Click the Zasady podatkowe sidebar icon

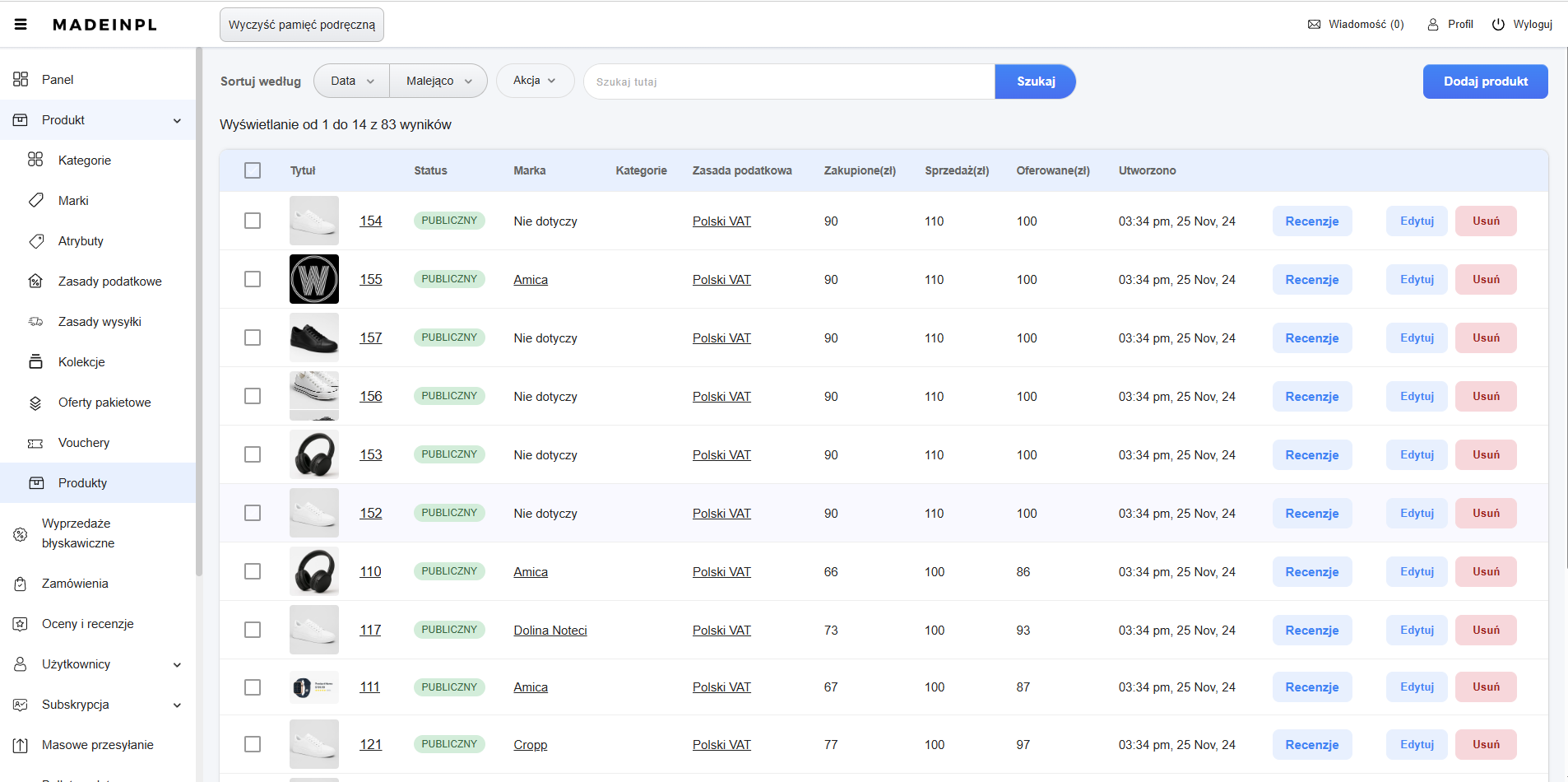[35, 282]
